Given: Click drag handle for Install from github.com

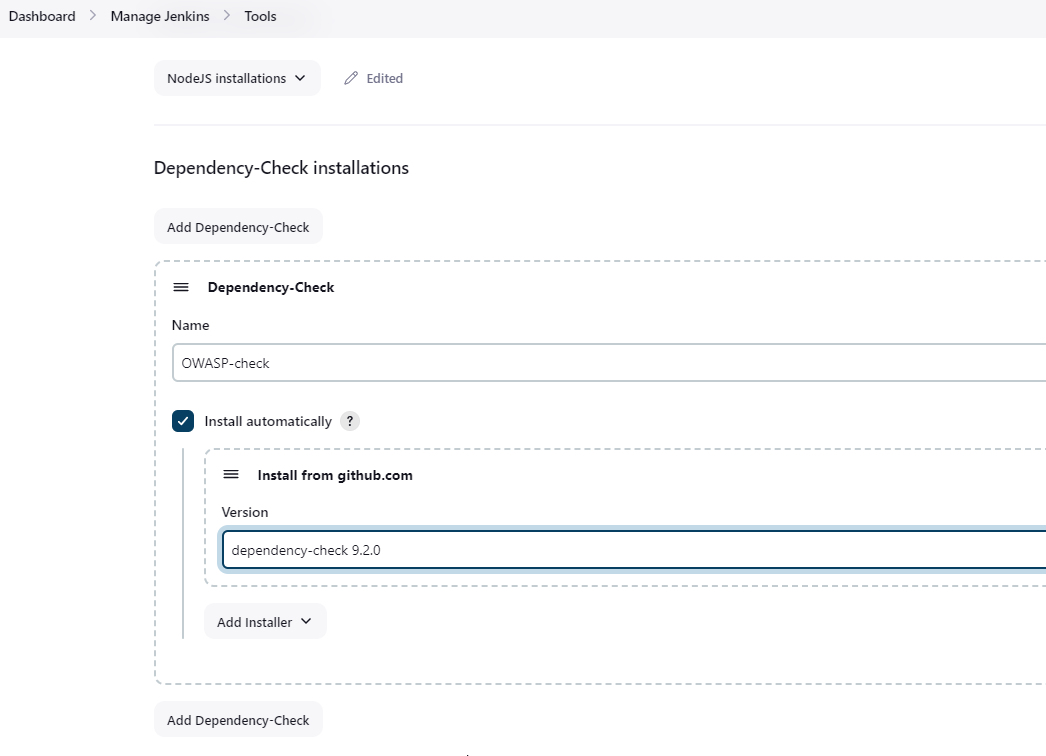Looking at the screenshot, I should click(x=231, y=475).
